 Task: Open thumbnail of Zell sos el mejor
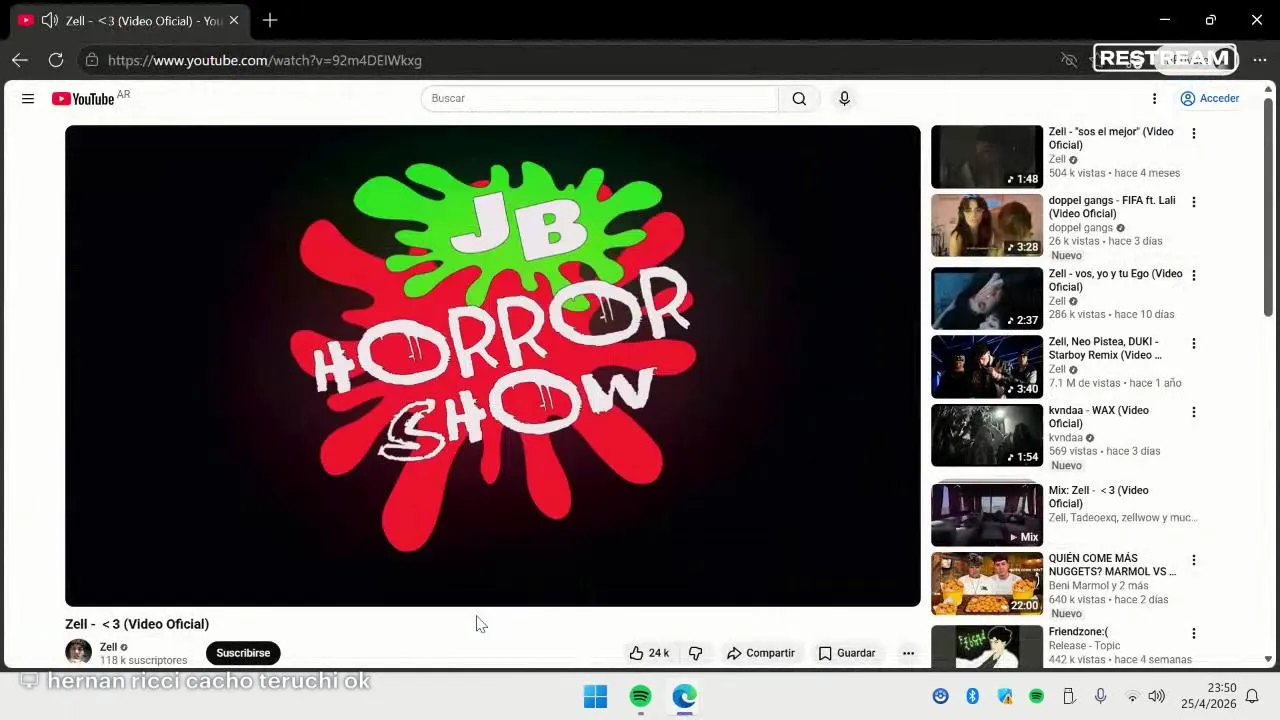pos(987,157)
